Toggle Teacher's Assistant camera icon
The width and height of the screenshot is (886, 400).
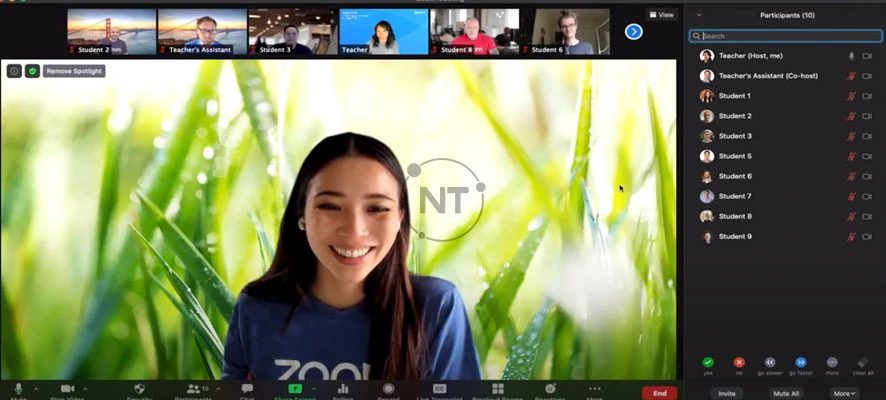pyautogui.click(x=867, y=76)
